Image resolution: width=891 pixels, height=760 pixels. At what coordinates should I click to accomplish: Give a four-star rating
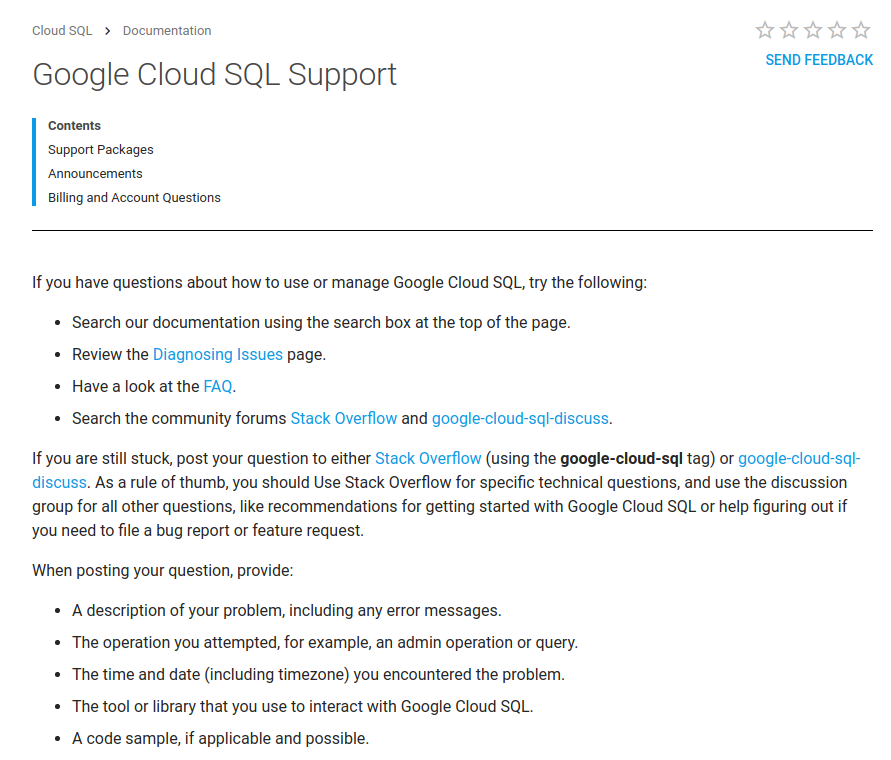click(x=837, y=30)
